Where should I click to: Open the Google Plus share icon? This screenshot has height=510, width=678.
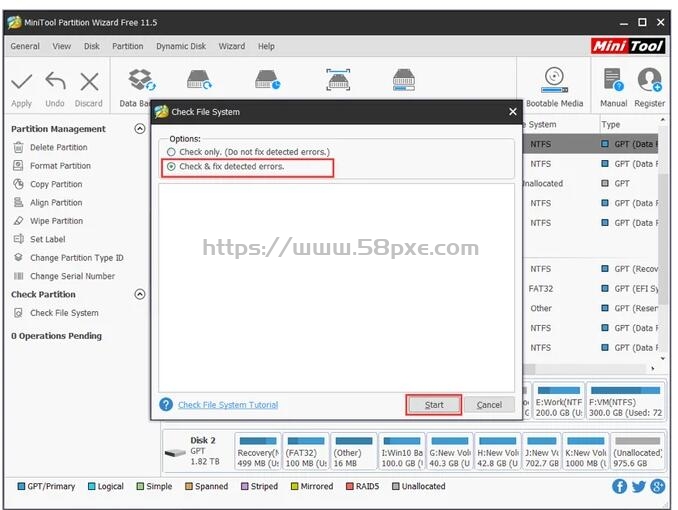coord(658,486)
